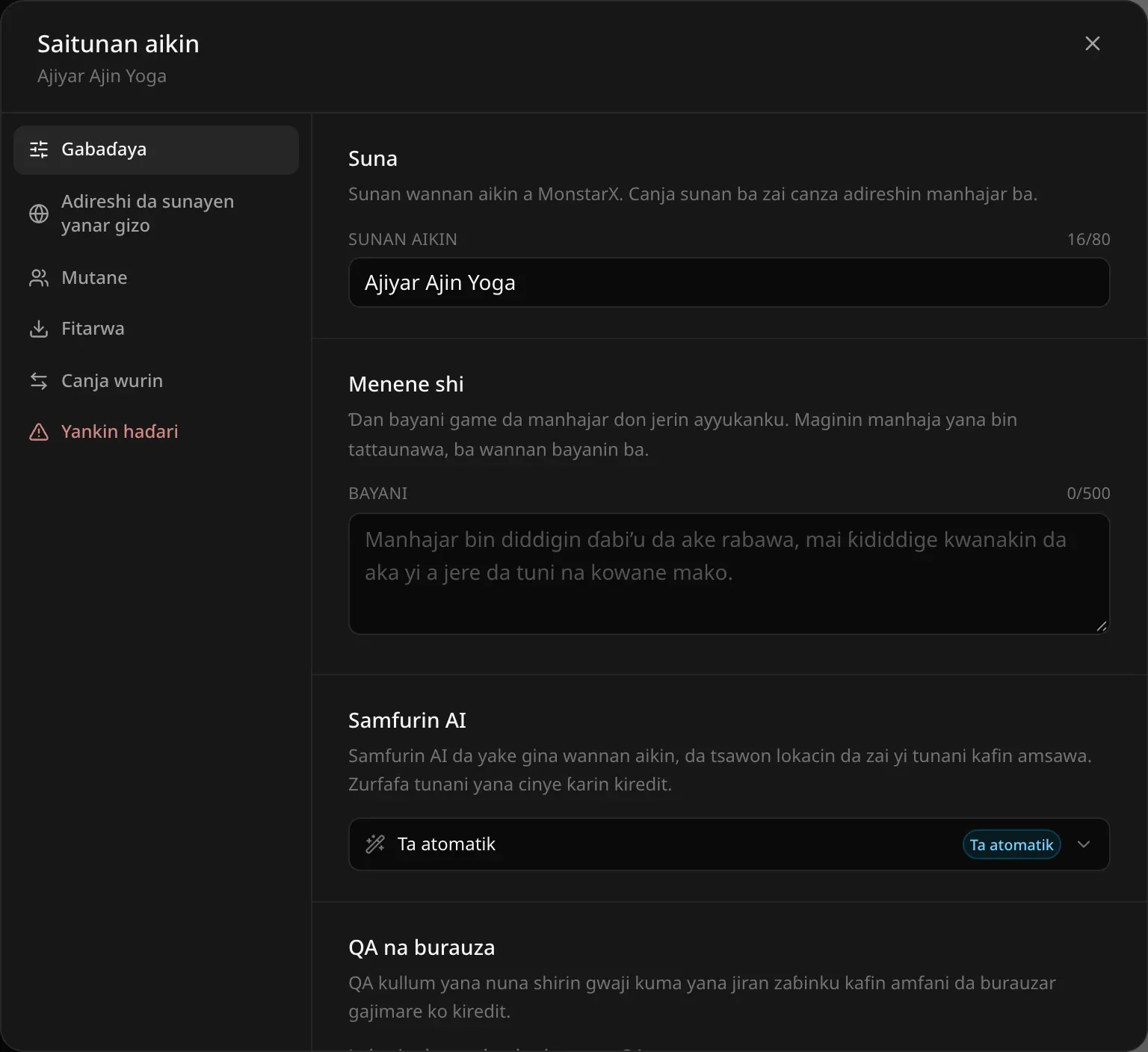1148x1052 pixels.
Task: Close the Saitunan aikin dialog
Action: pyautogui.click(x=1092, y=43)
